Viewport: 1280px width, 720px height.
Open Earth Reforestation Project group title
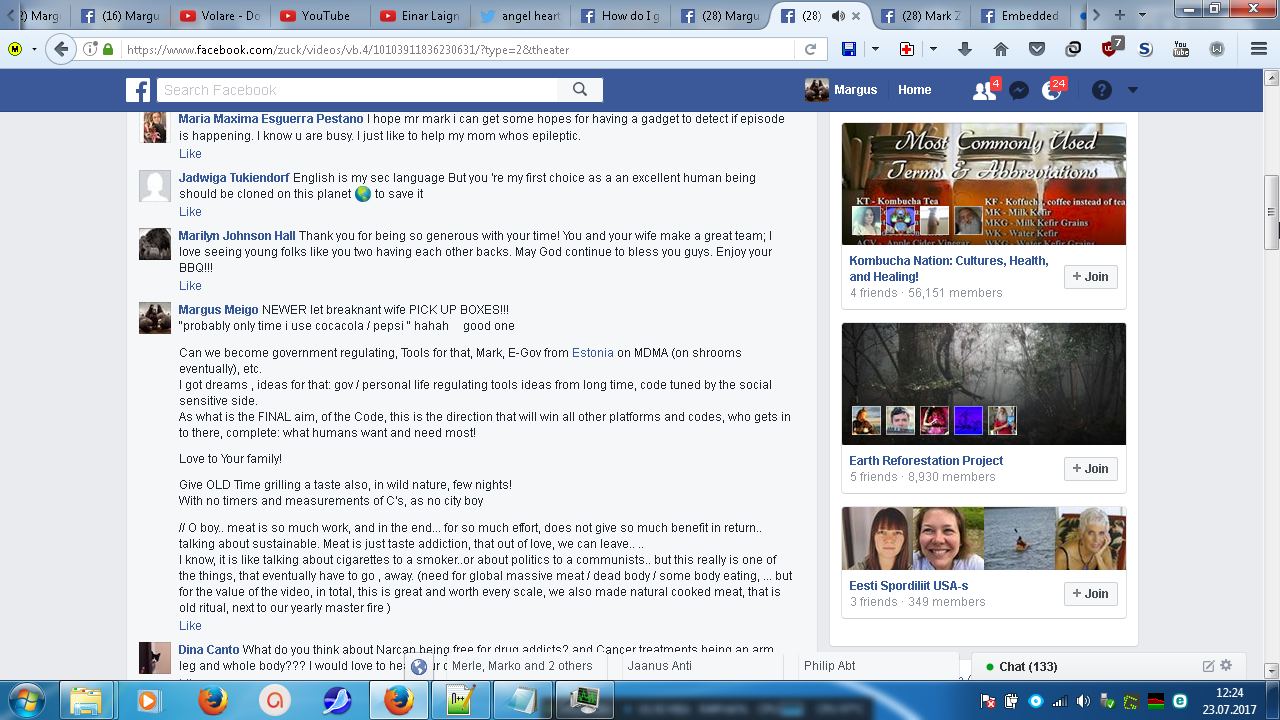(926, 461)
